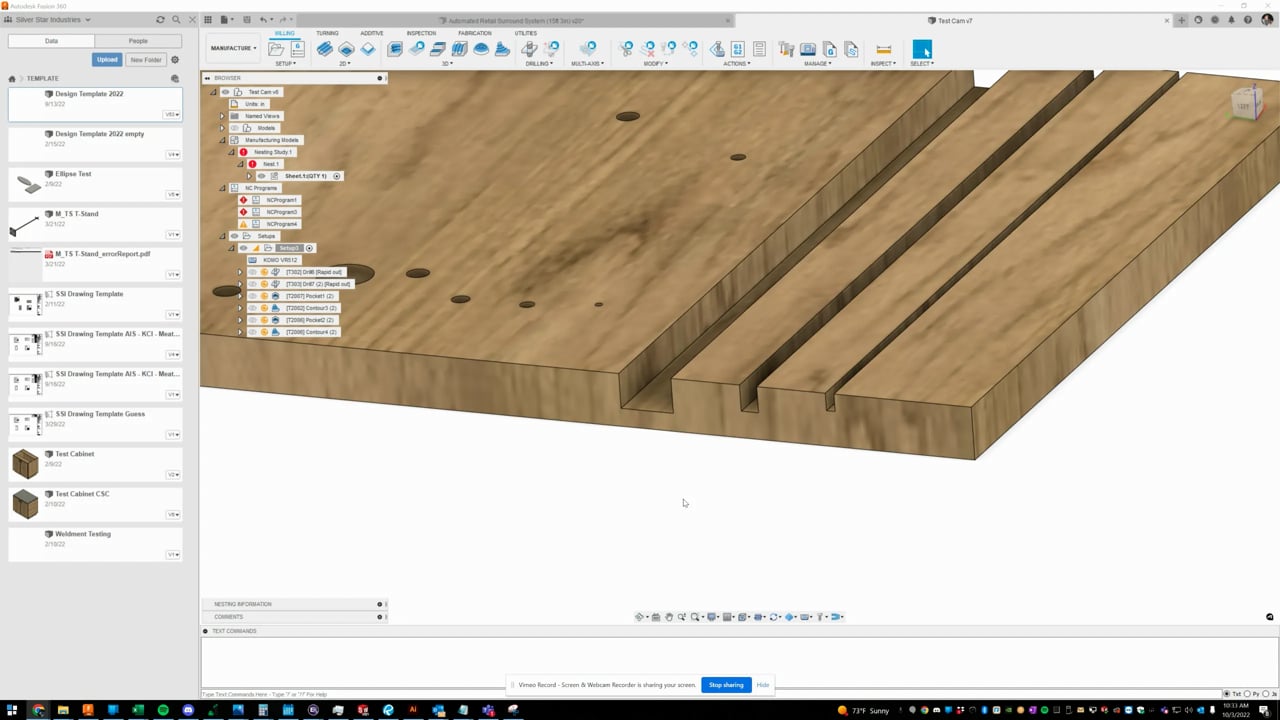Choose the 2D Contour diamond icon
This screenshot has height=720, width=1280.
tap(368, 49)
